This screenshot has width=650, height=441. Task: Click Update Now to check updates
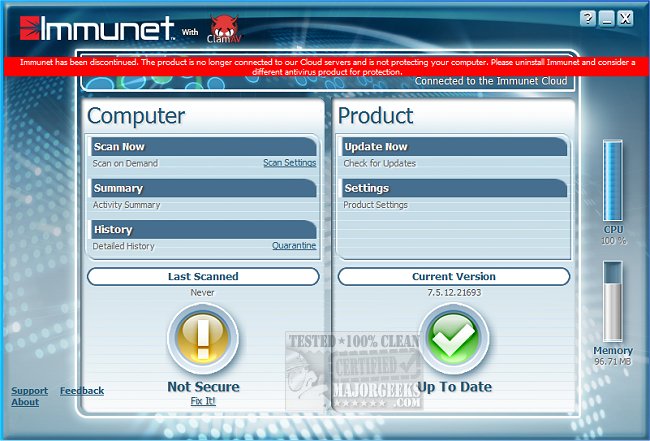coord(454,147)
